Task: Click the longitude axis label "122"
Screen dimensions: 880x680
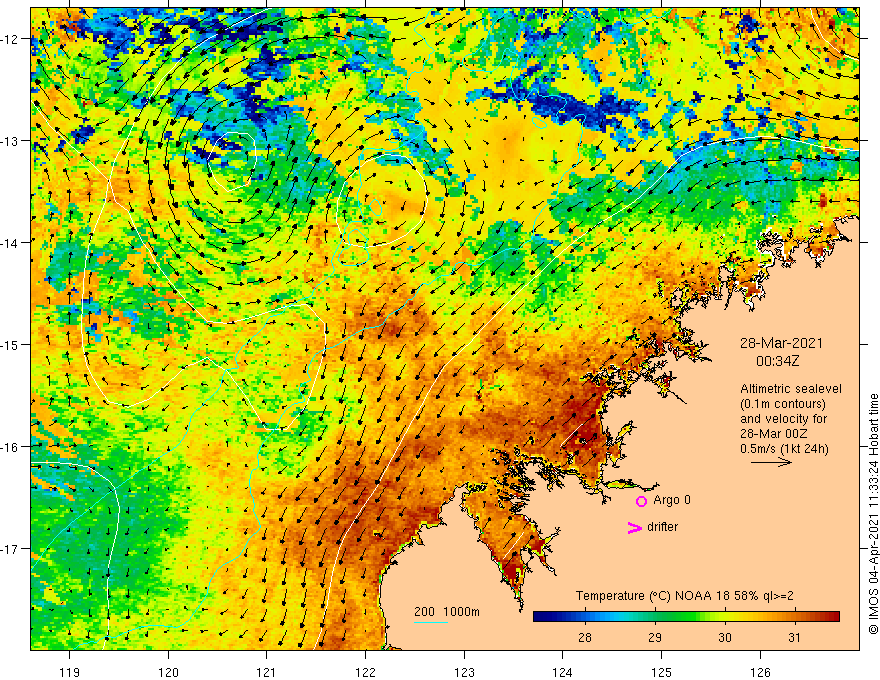Action: pos(365,672)
